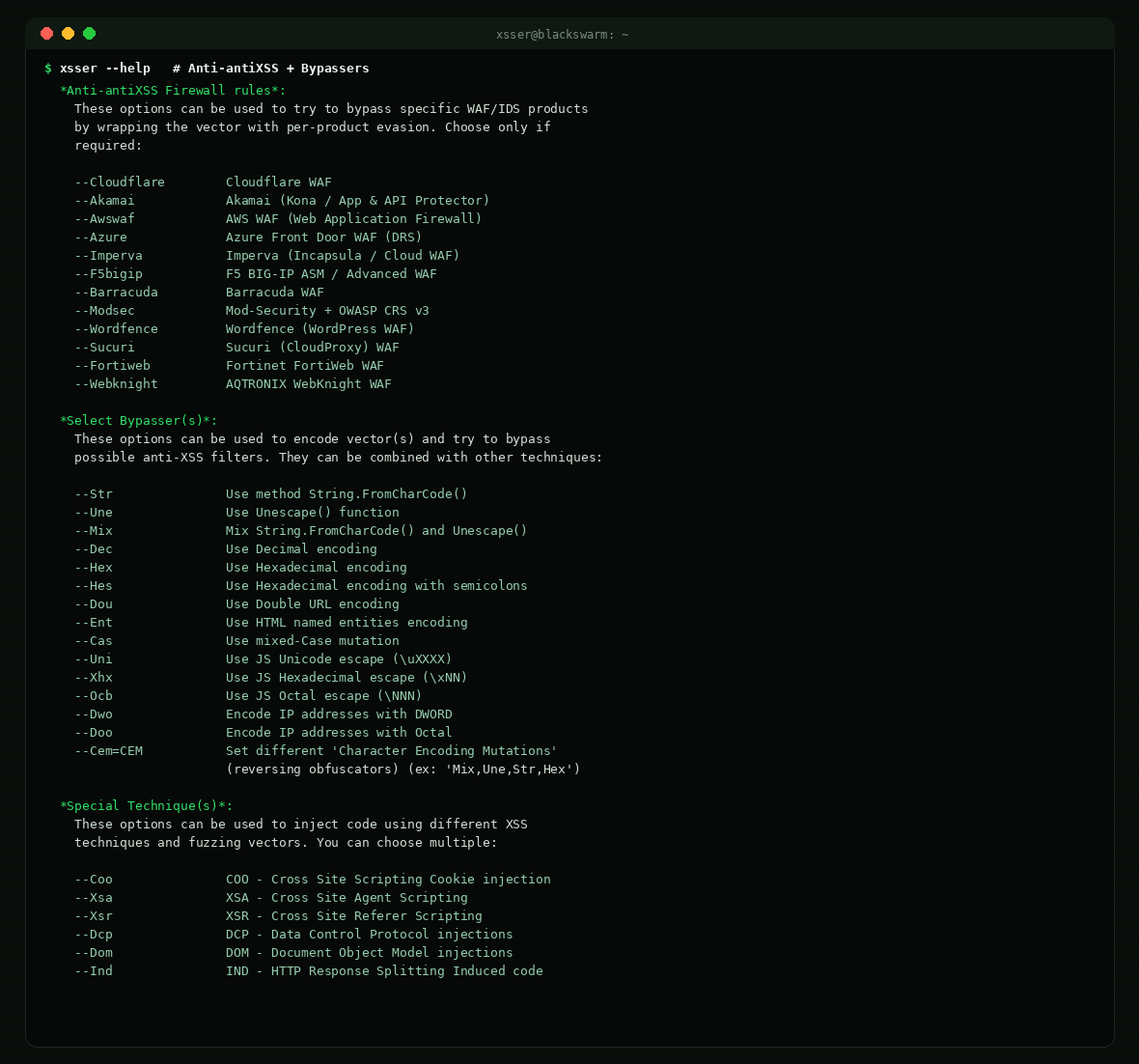Click the window title xsser@blackswarm
The image size is (1139, 1064).
[x=562, y=35]
